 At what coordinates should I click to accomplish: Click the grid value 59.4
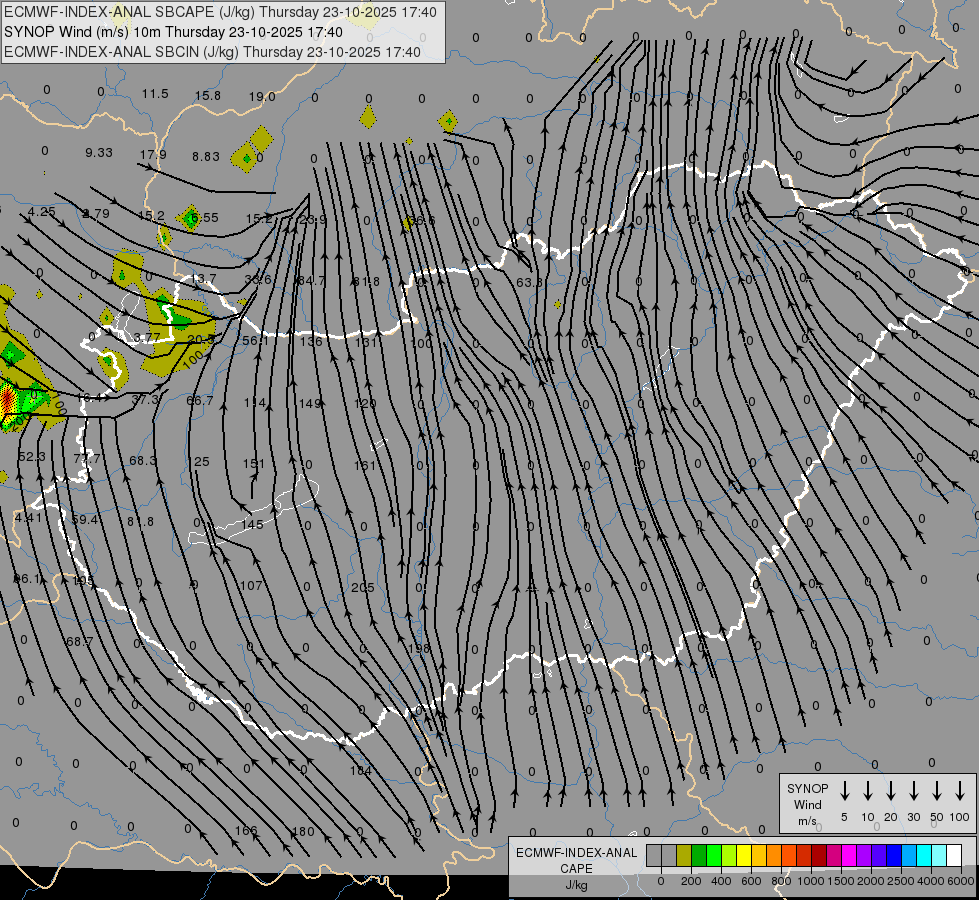click(84, 520)
